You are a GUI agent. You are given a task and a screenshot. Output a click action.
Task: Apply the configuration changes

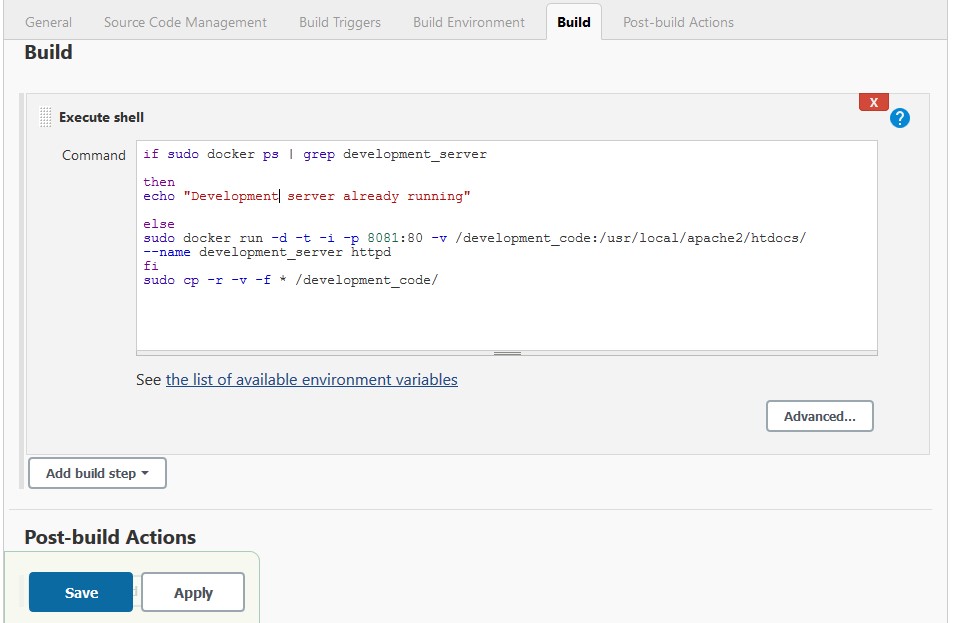[193, 592]
